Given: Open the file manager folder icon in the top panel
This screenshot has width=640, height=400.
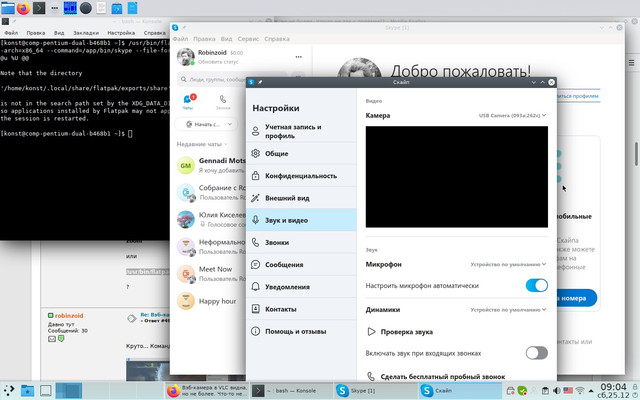Looking at the screenshot, I should click(x=8, y=8).
